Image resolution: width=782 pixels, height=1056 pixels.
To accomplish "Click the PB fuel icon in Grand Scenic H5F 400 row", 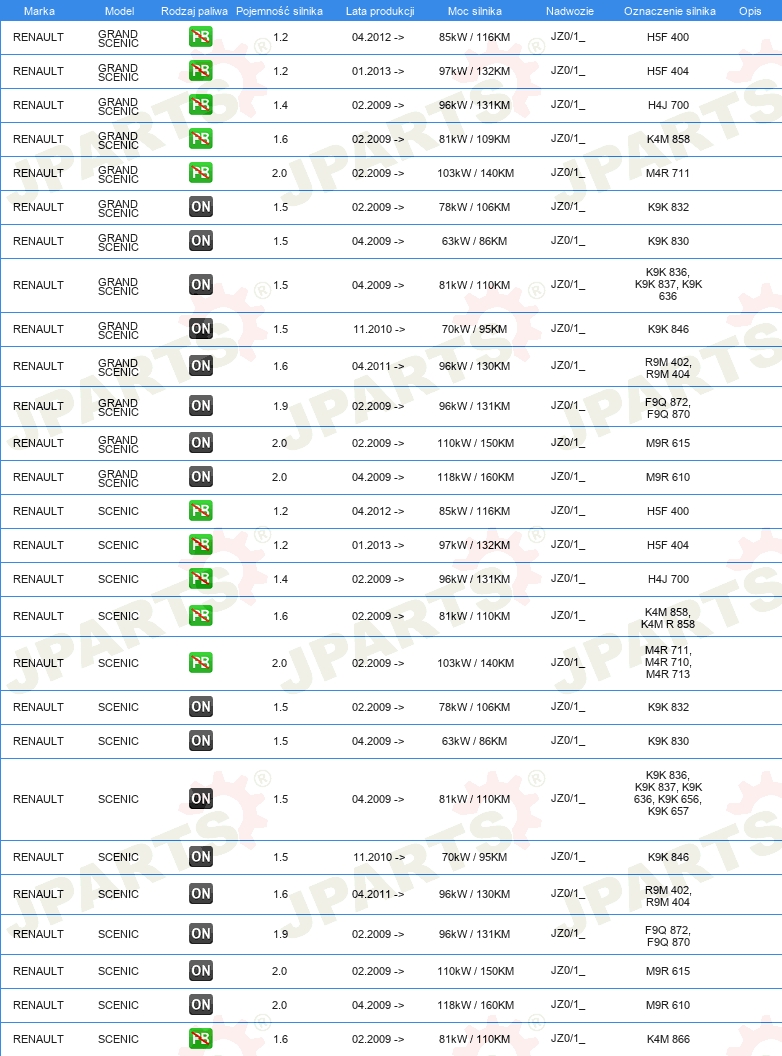I will coord(201,36).
